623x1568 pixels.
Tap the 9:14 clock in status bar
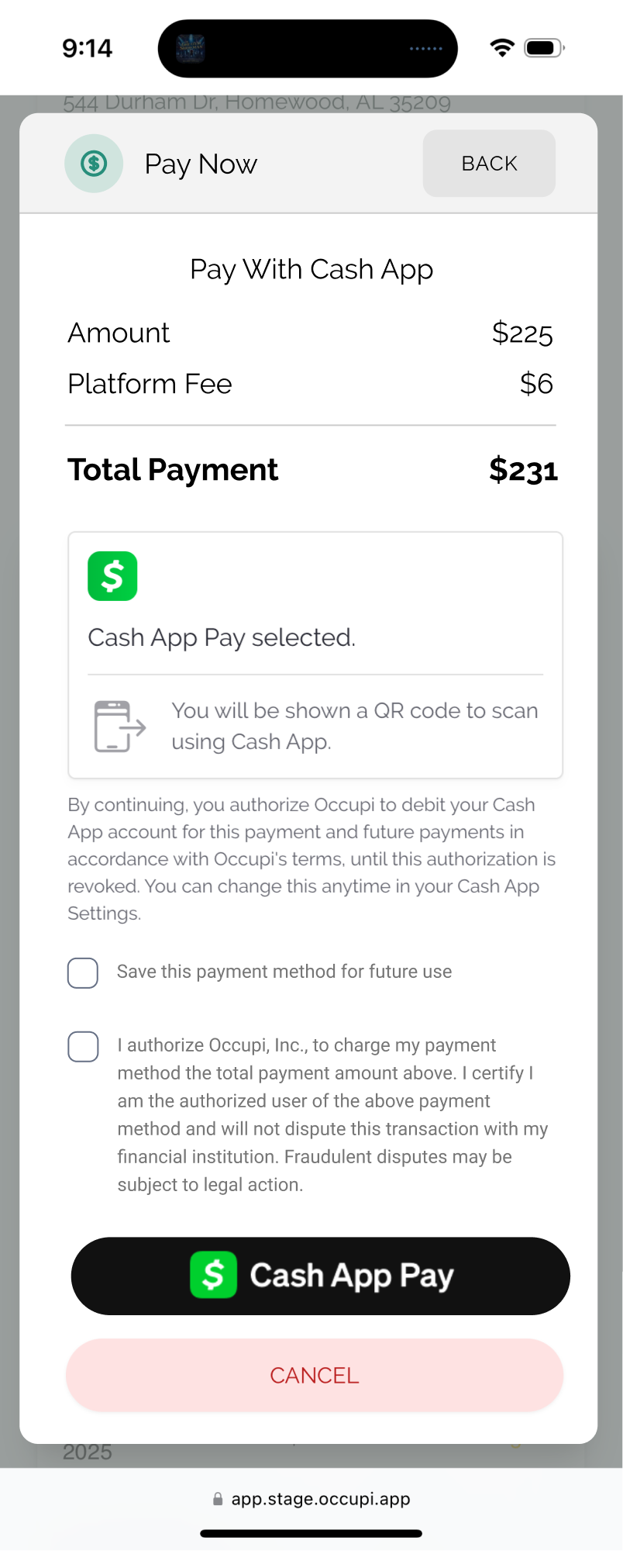tap(88, 48)
